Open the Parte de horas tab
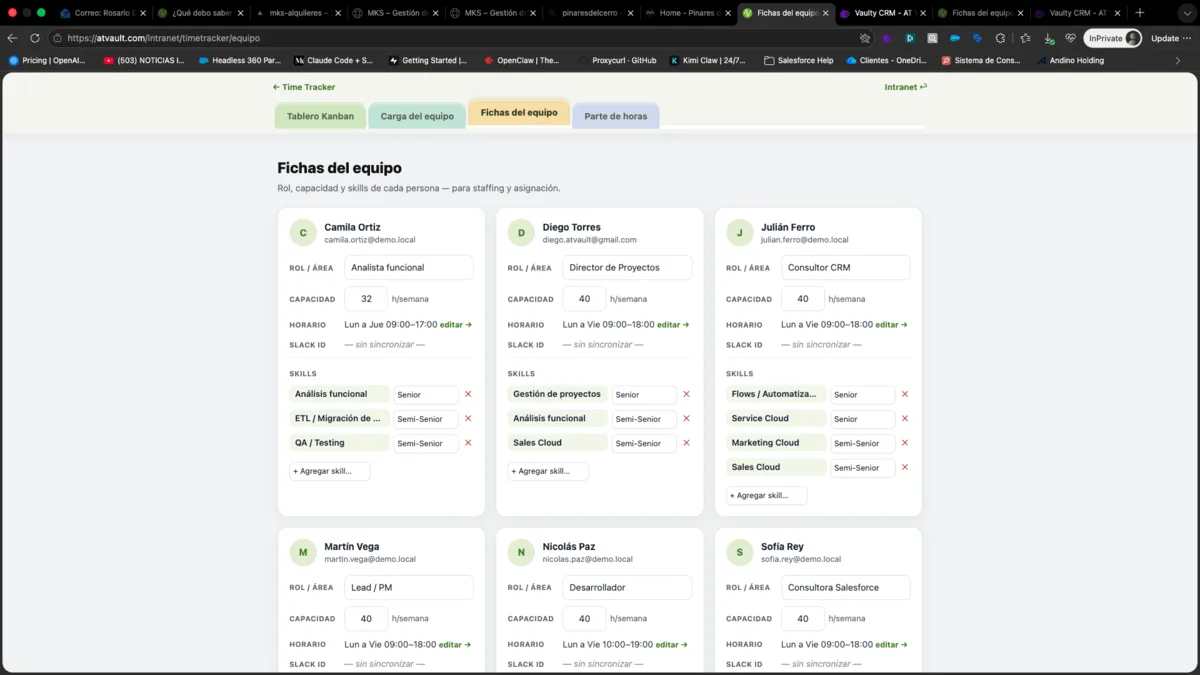This screenshot has height=675, width=1200. 615,116
